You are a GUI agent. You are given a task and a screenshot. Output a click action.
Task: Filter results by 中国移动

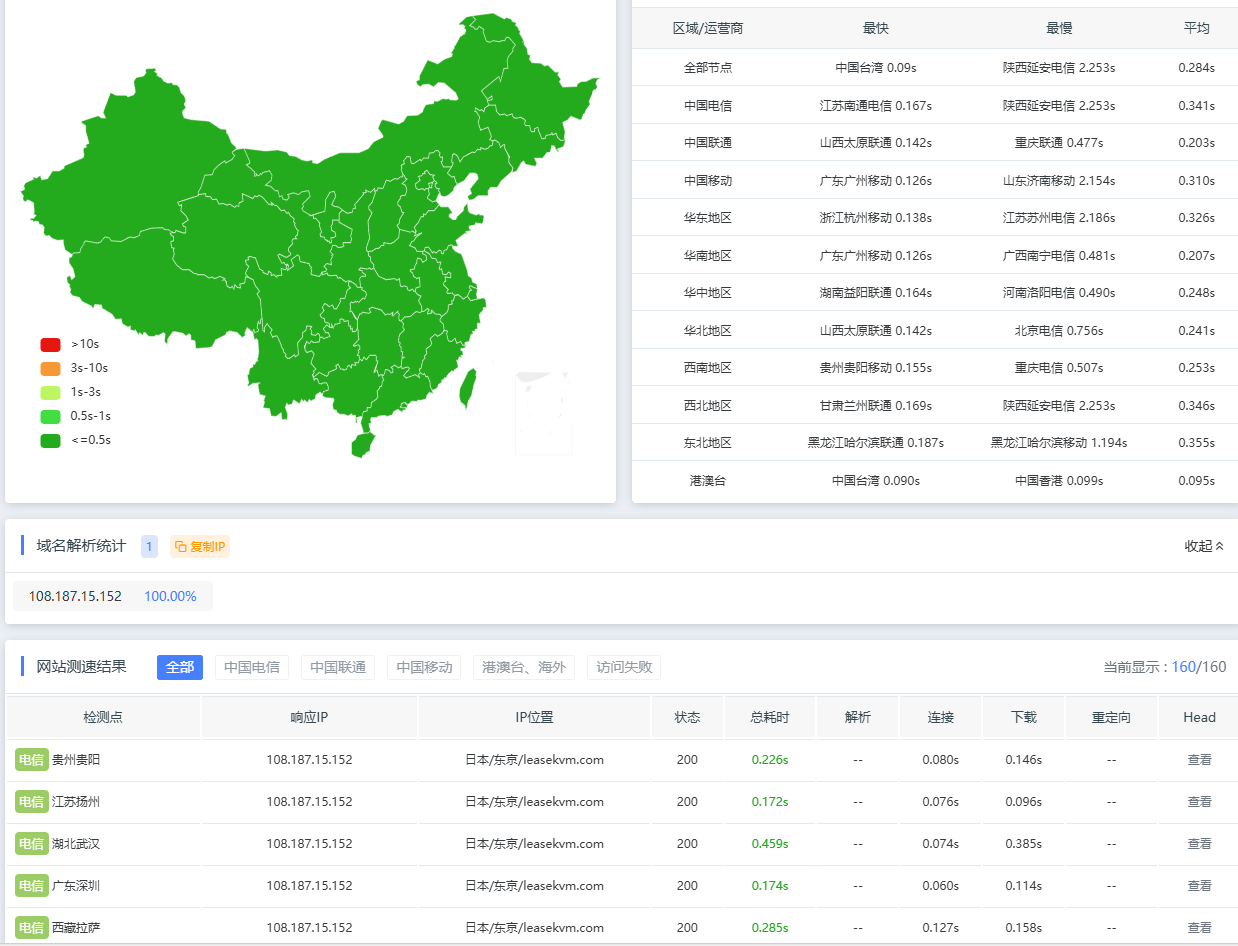coord(424,667)
